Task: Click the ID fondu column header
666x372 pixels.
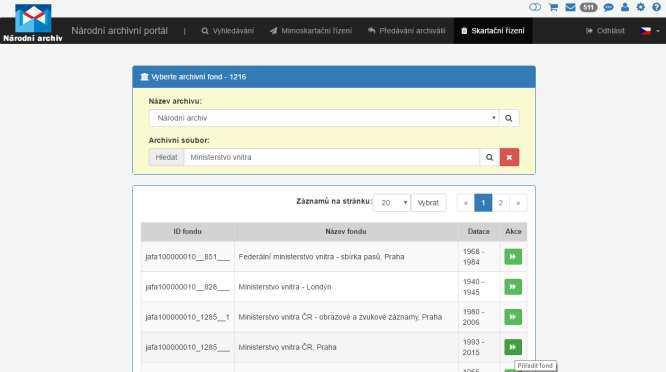Action: [x=187, y=231]
